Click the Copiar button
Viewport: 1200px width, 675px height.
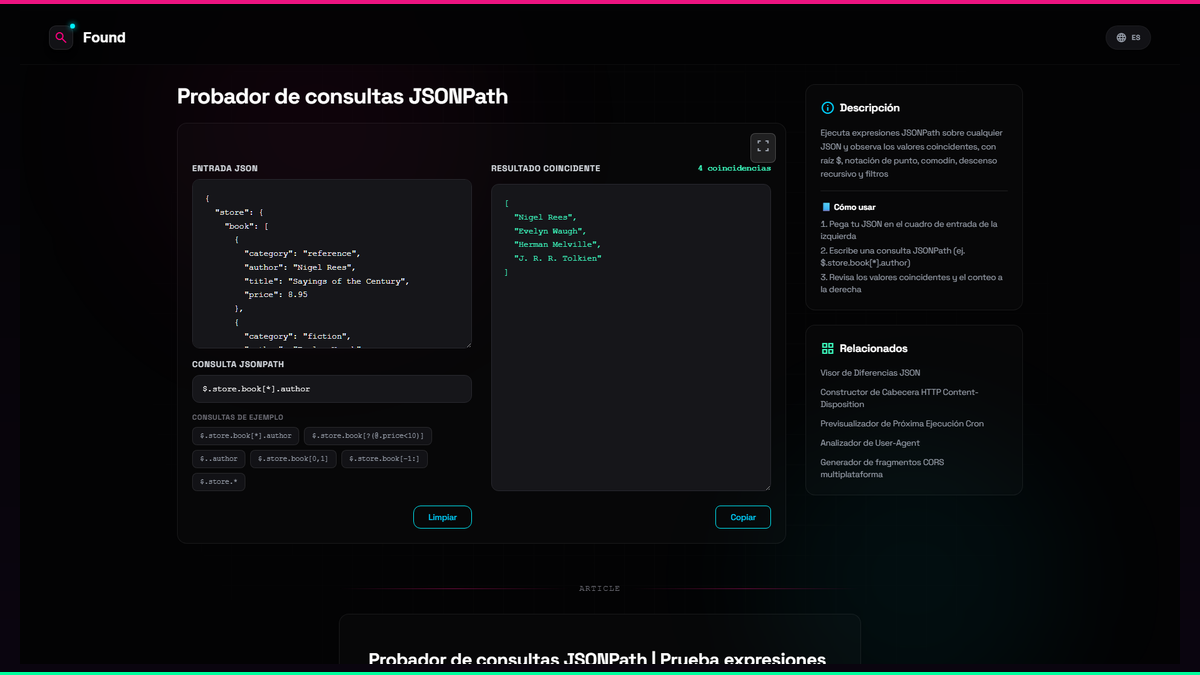click(743, 517)
